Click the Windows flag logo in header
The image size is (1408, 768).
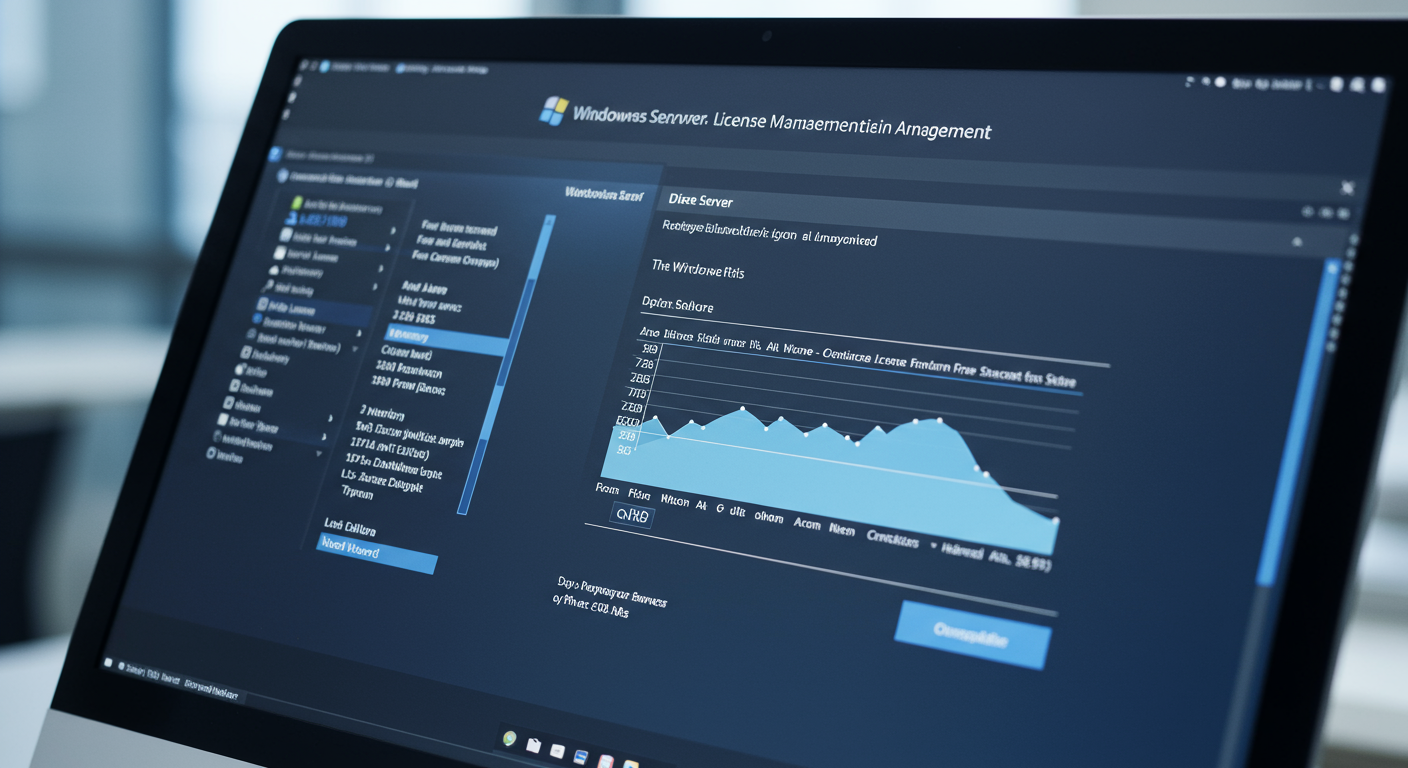(x=553, y=110)
